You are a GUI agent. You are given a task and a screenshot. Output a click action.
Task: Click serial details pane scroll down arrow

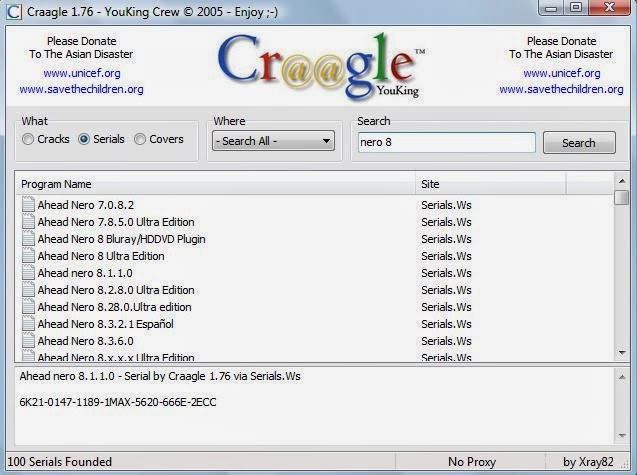pyautogui.click(x=622, y=436)
